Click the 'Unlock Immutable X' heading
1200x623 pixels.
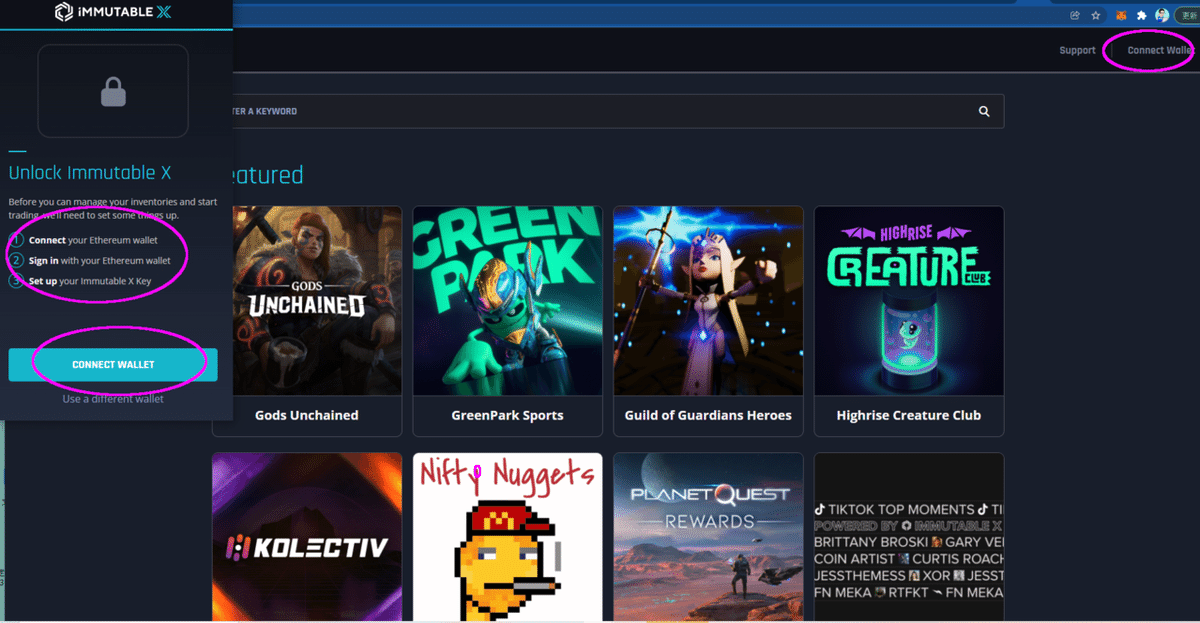tap(90, 172)
